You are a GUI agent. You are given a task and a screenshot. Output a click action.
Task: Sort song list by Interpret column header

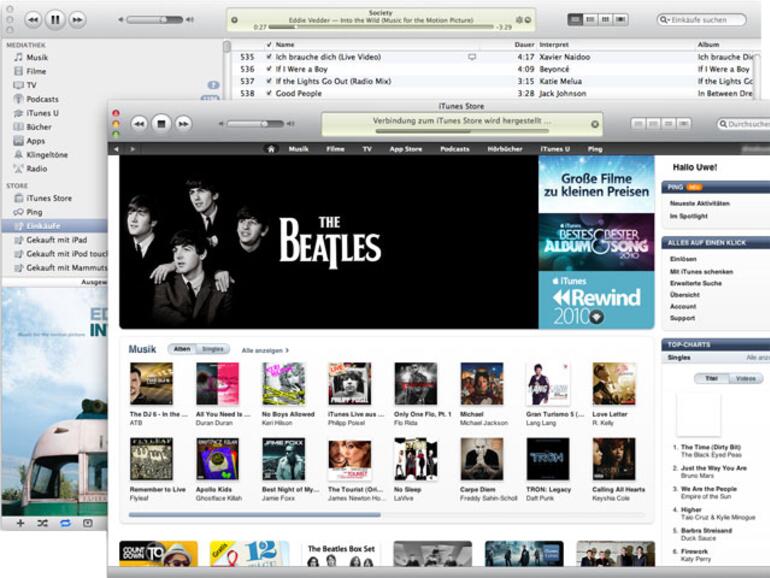pos(554,45)
